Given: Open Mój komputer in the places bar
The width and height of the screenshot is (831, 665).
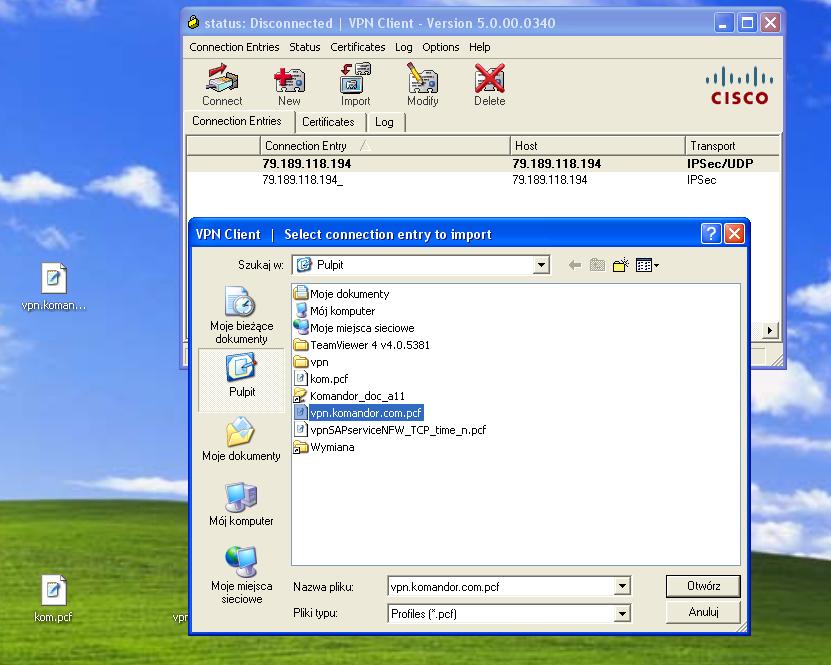Looking at the screenshot, I should click(241, 504).
